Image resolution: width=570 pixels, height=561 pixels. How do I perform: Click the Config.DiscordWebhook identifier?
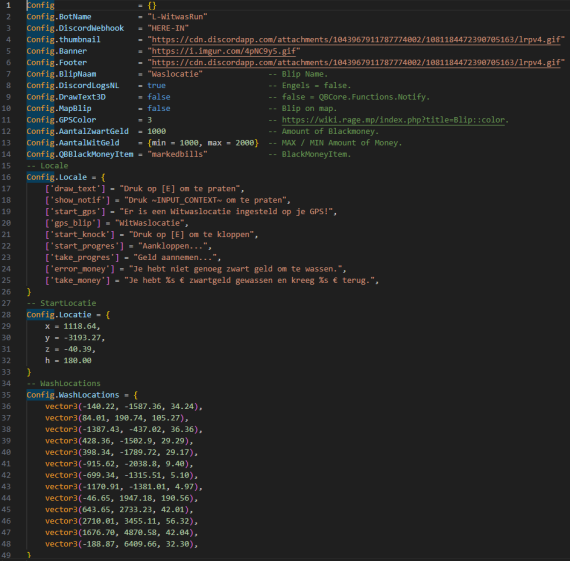click(75, 28)
